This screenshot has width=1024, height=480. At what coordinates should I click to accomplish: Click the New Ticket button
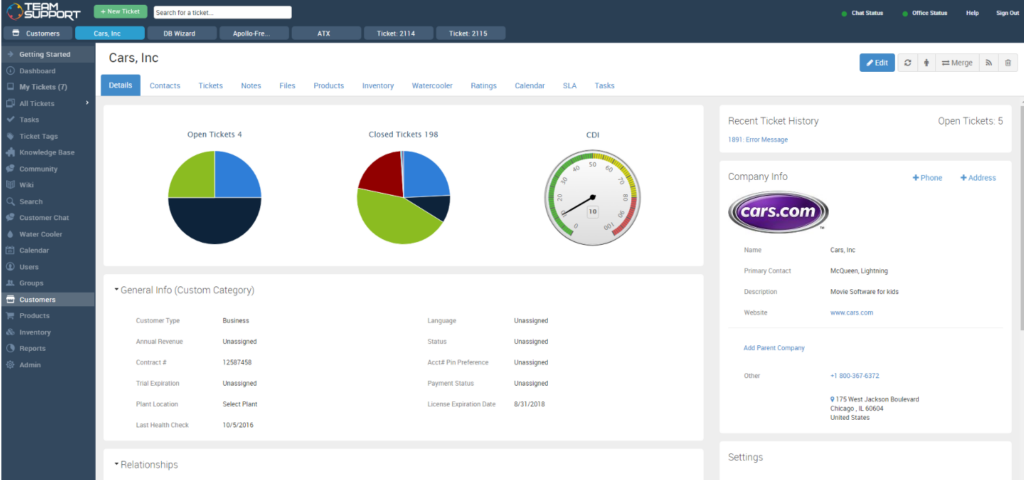tap(121, 12)
